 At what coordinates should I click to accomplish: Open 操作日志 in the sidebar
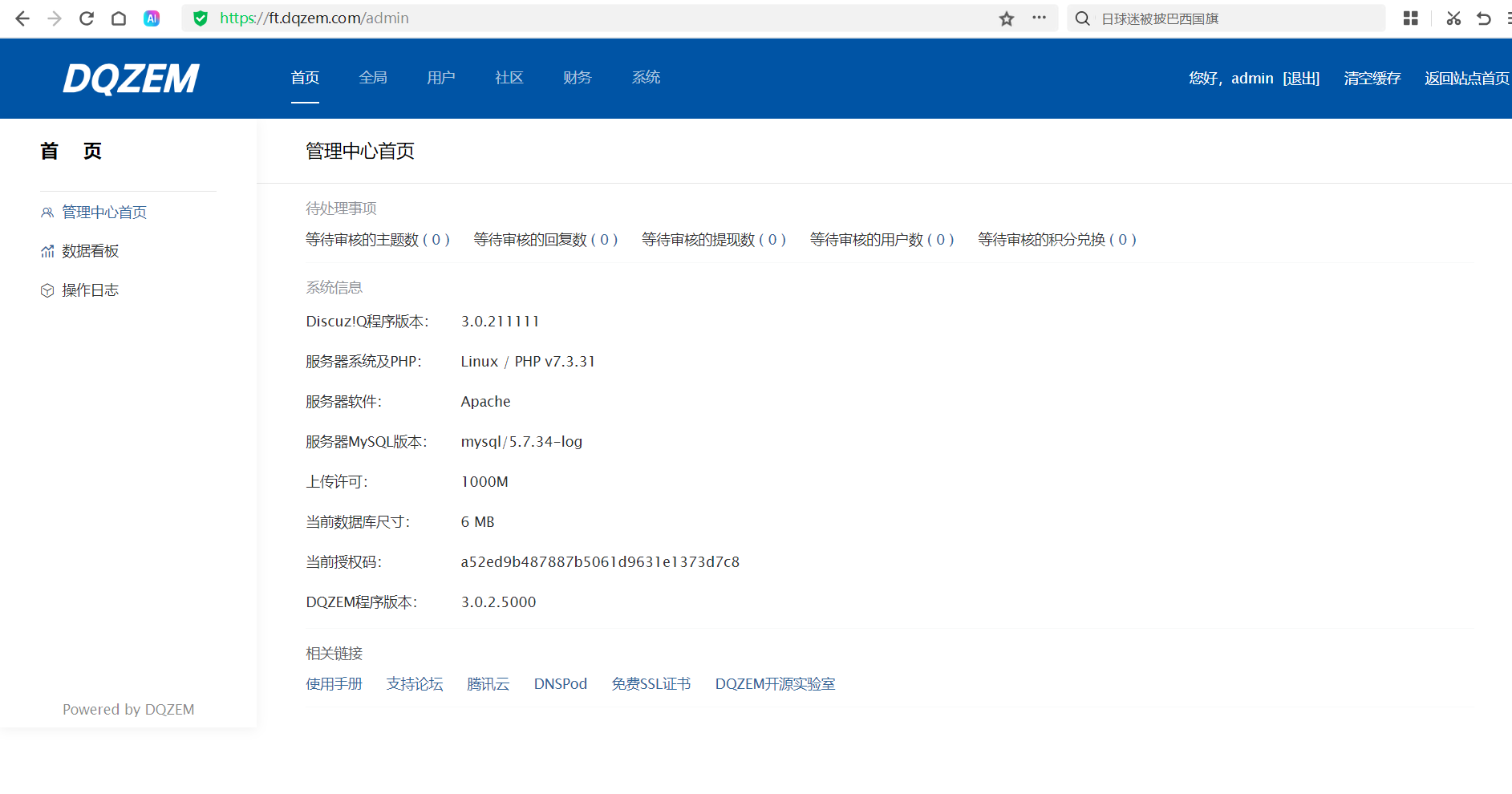[x=91, y=290]
